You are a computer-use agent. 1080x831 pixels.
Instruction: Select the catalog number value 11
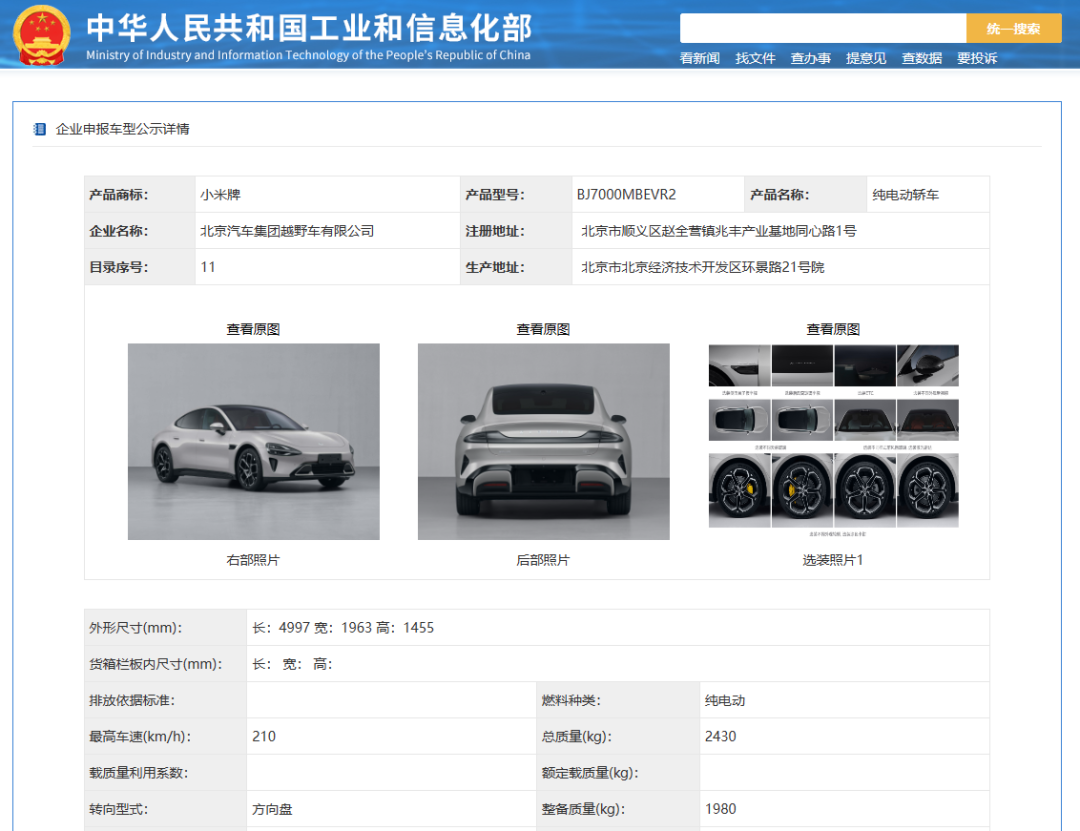(208, 267)
